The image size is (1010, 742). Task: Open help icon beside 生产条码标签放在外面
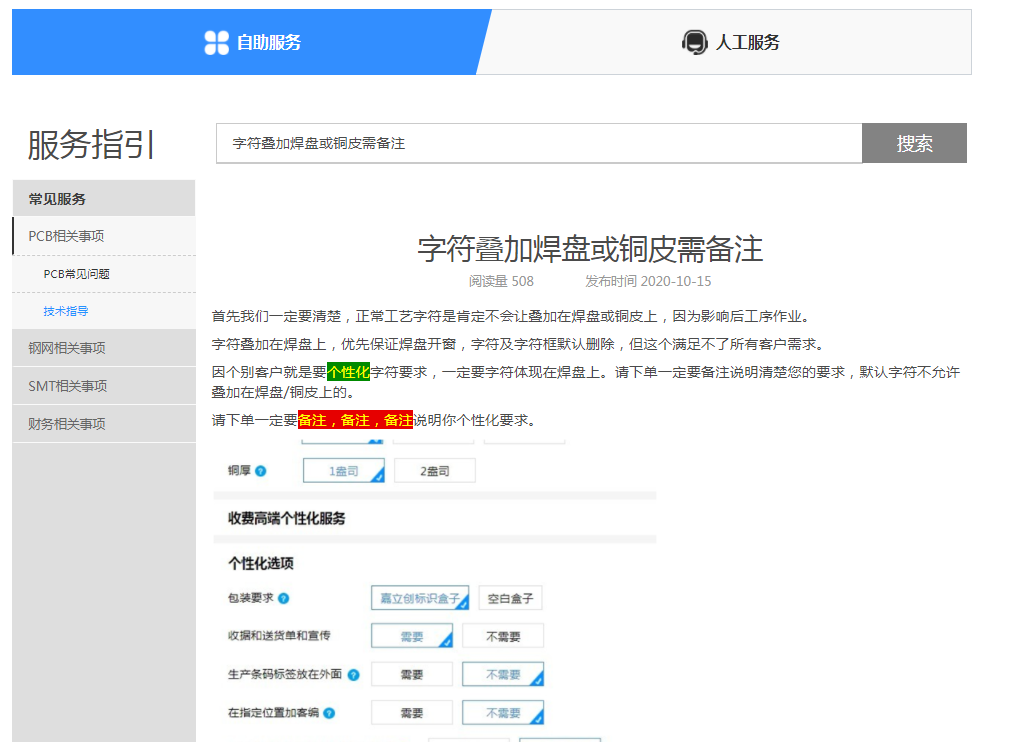353,675
